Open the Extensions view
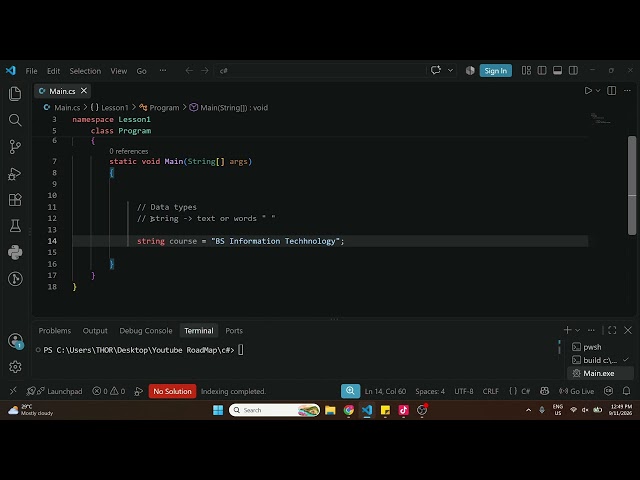This screenshot has height=480, width=640. (15, 200)
